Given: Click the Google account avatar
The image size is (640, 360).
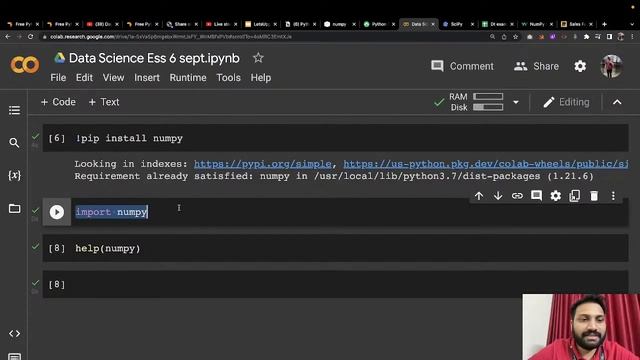Looking at the screenshot, I should (x=611, y=66).
